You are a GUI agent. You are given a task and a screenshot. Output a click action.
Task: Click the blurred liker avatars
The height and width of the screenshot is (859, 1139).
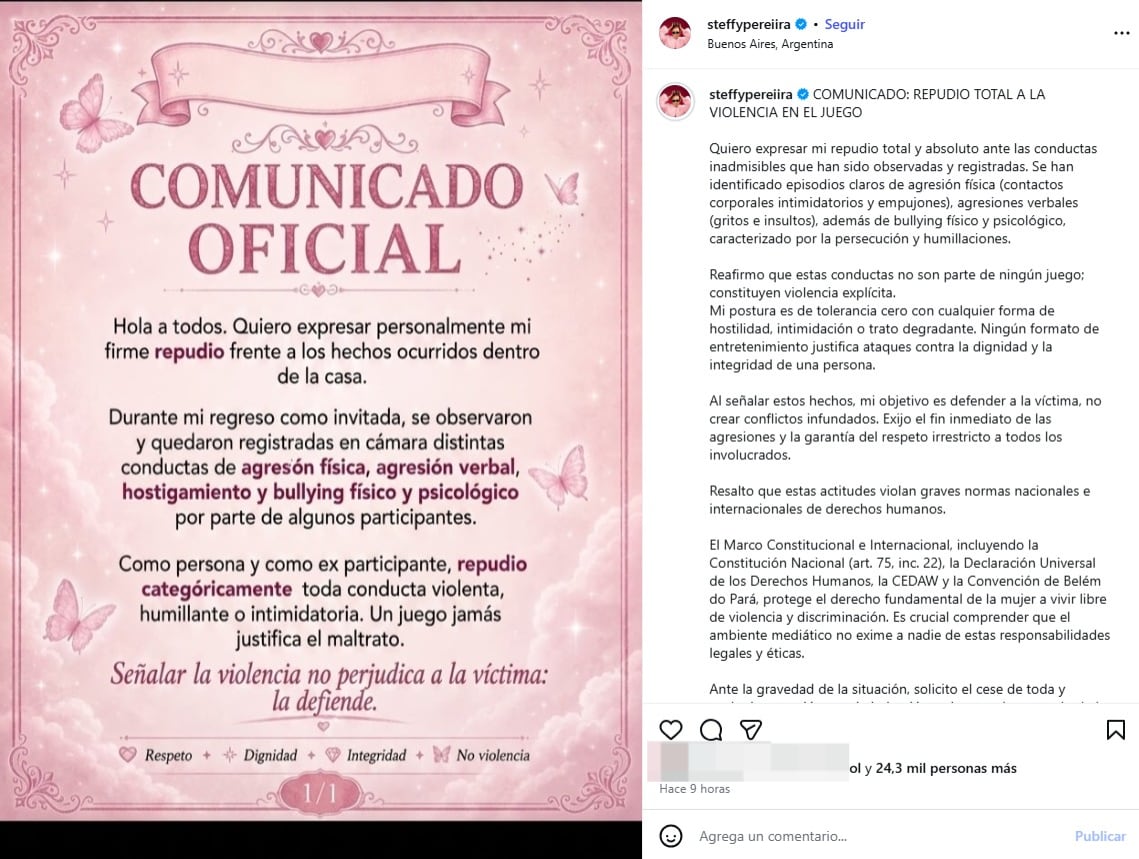pyautogui.click(x=748, y=762)
